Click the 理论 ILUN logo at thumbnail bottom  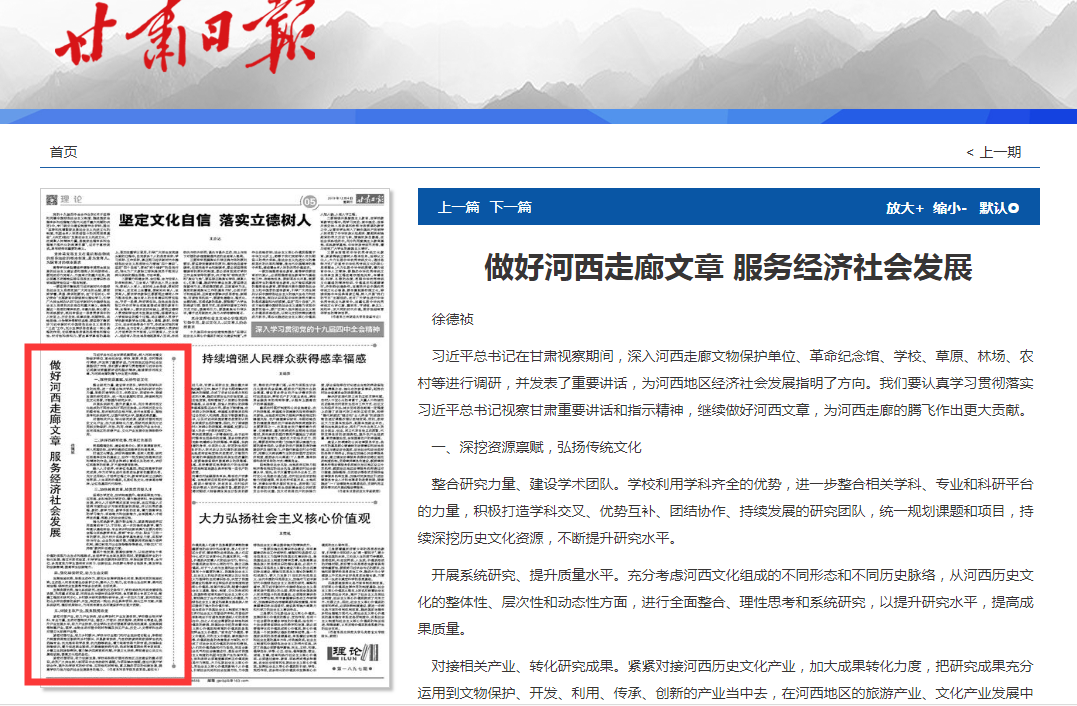coord(353,654)
